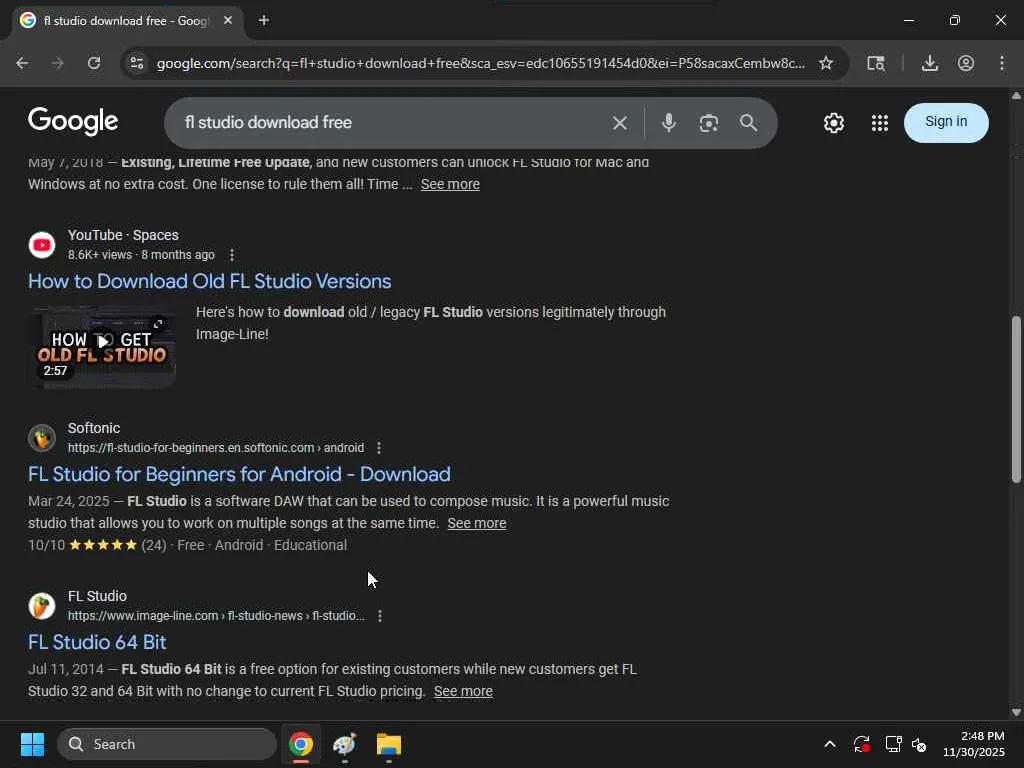Show hidden system tray icons
Viewport: 1024px width, 768px height.
(x=829, y=744)
